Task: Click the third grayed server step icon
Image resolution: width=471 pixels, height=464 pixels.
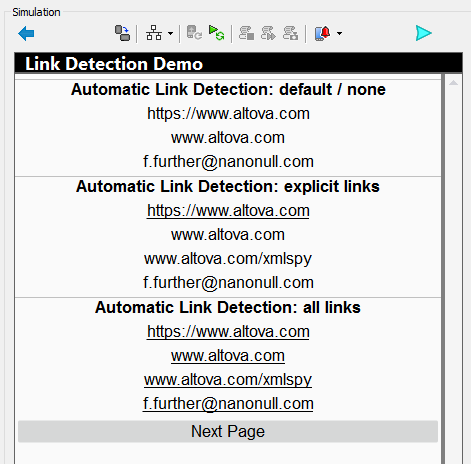Action: click(x=290, y=33)
